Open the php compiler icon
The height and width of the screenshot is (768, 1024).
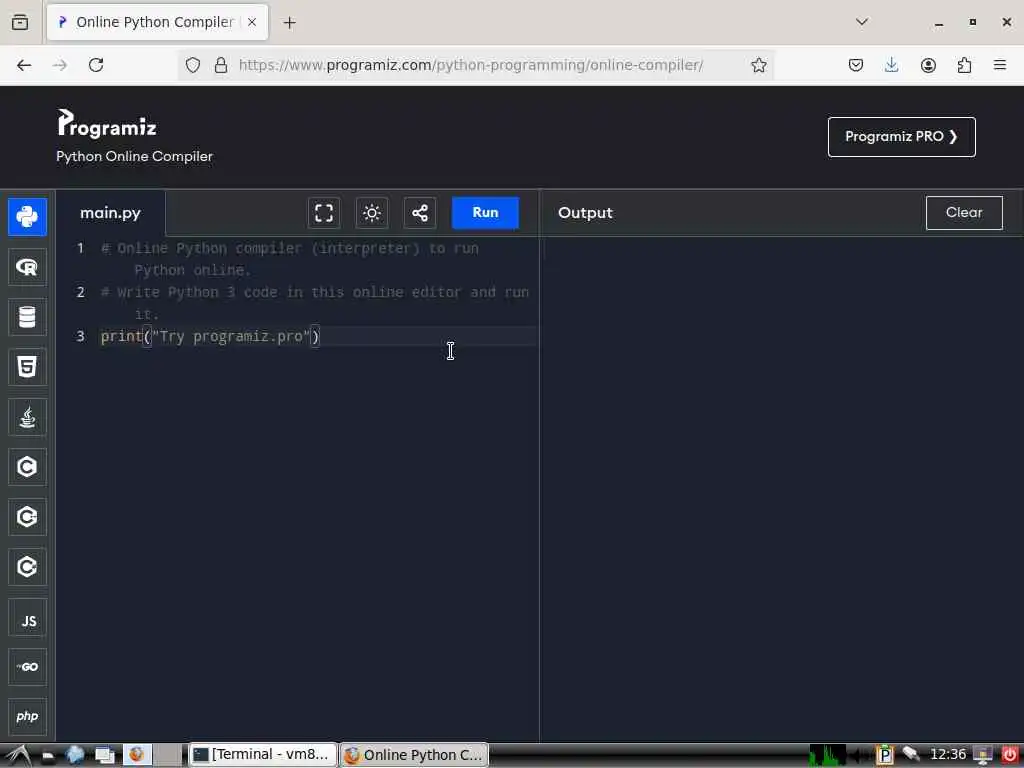pyautogui.click(x=27, y=717)
